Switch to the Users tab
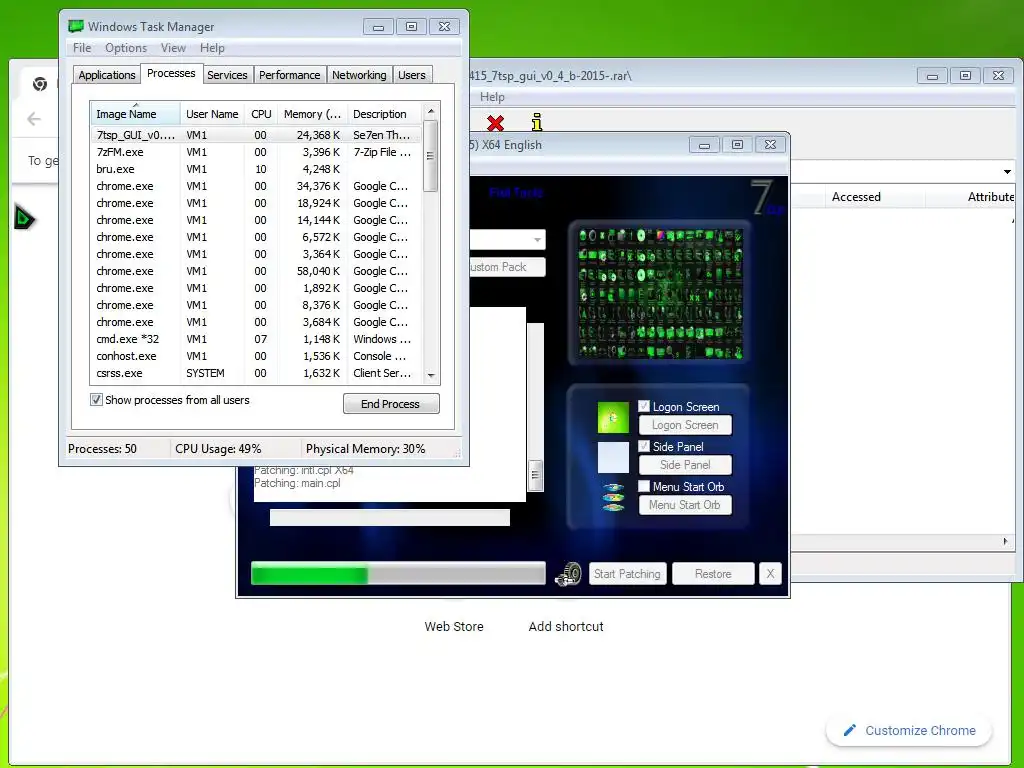 point(411,75)
